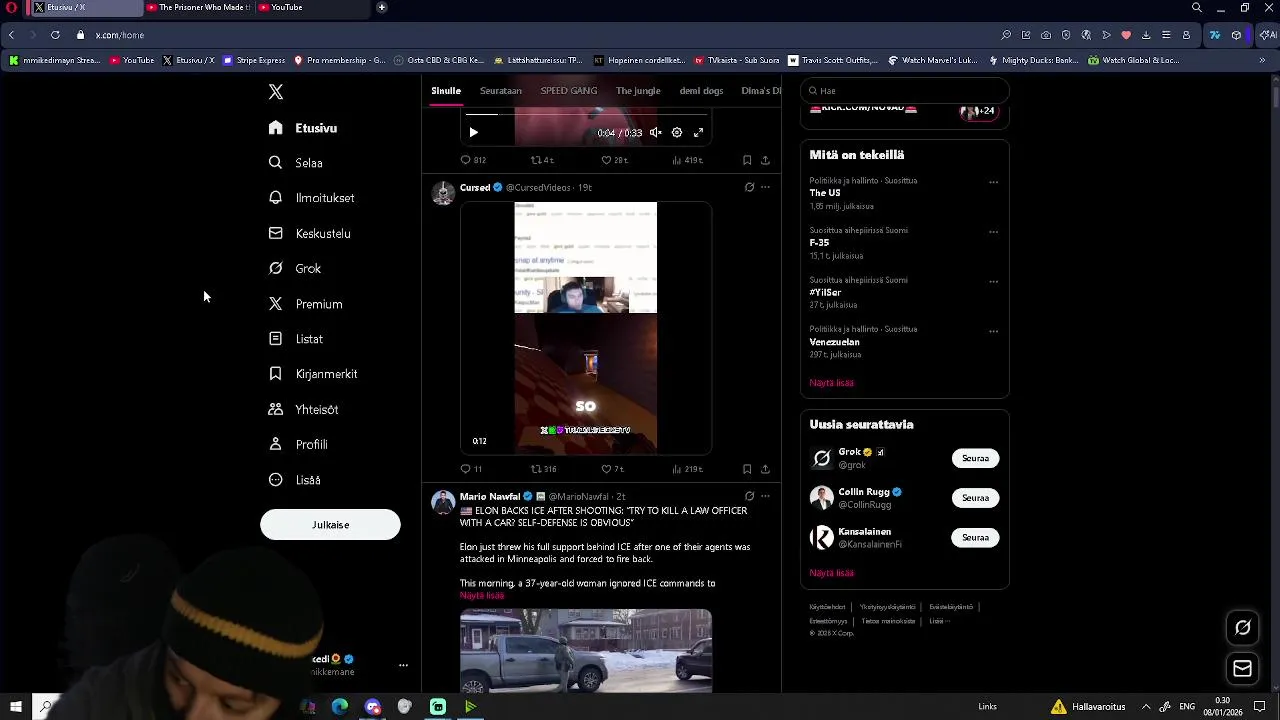1280x720 pixels.
Task: Open Profiili profile page
Action: (x=298, y=444)
